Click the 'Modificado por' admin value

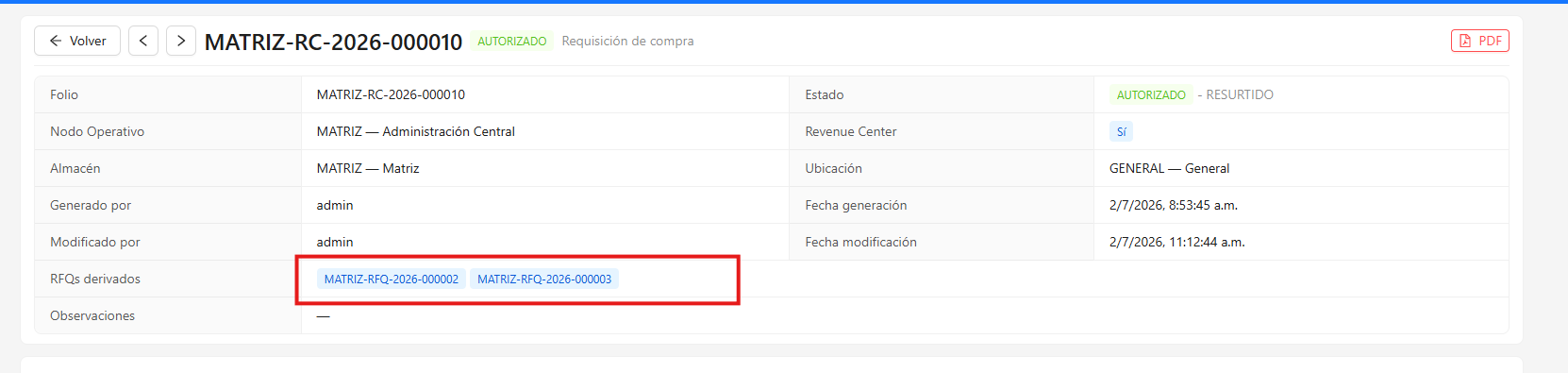(335, 242)
